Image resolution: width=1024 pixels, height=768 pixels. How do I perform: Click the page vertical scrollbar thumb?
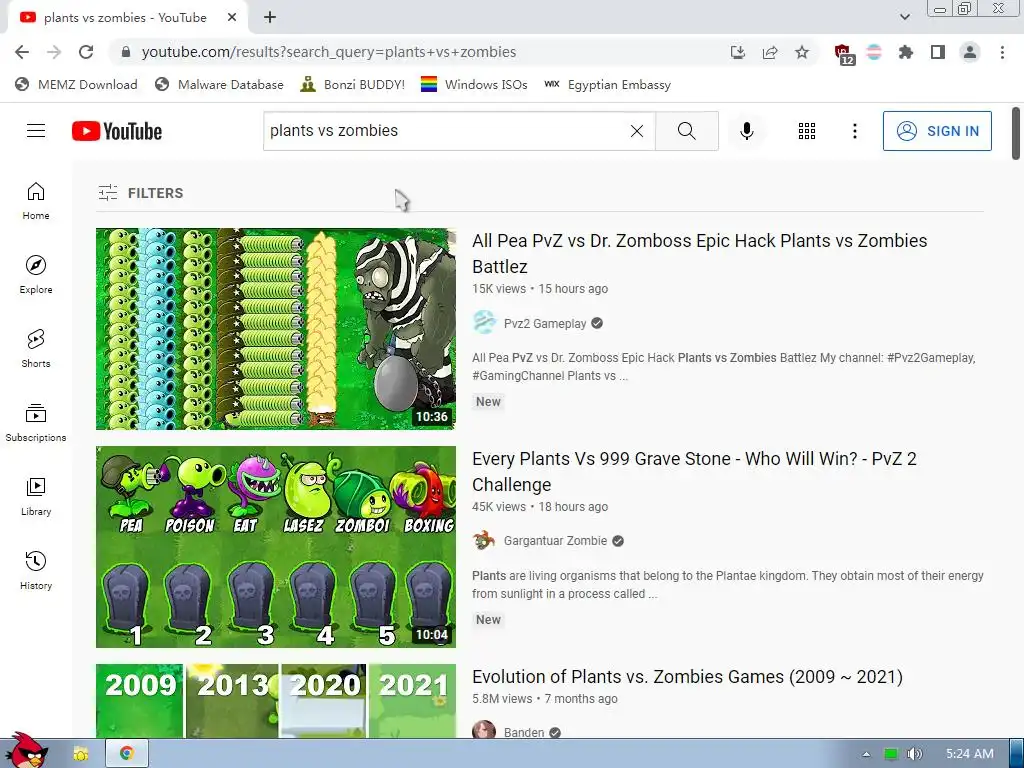pyautogui.click(x=1015, y=133)
